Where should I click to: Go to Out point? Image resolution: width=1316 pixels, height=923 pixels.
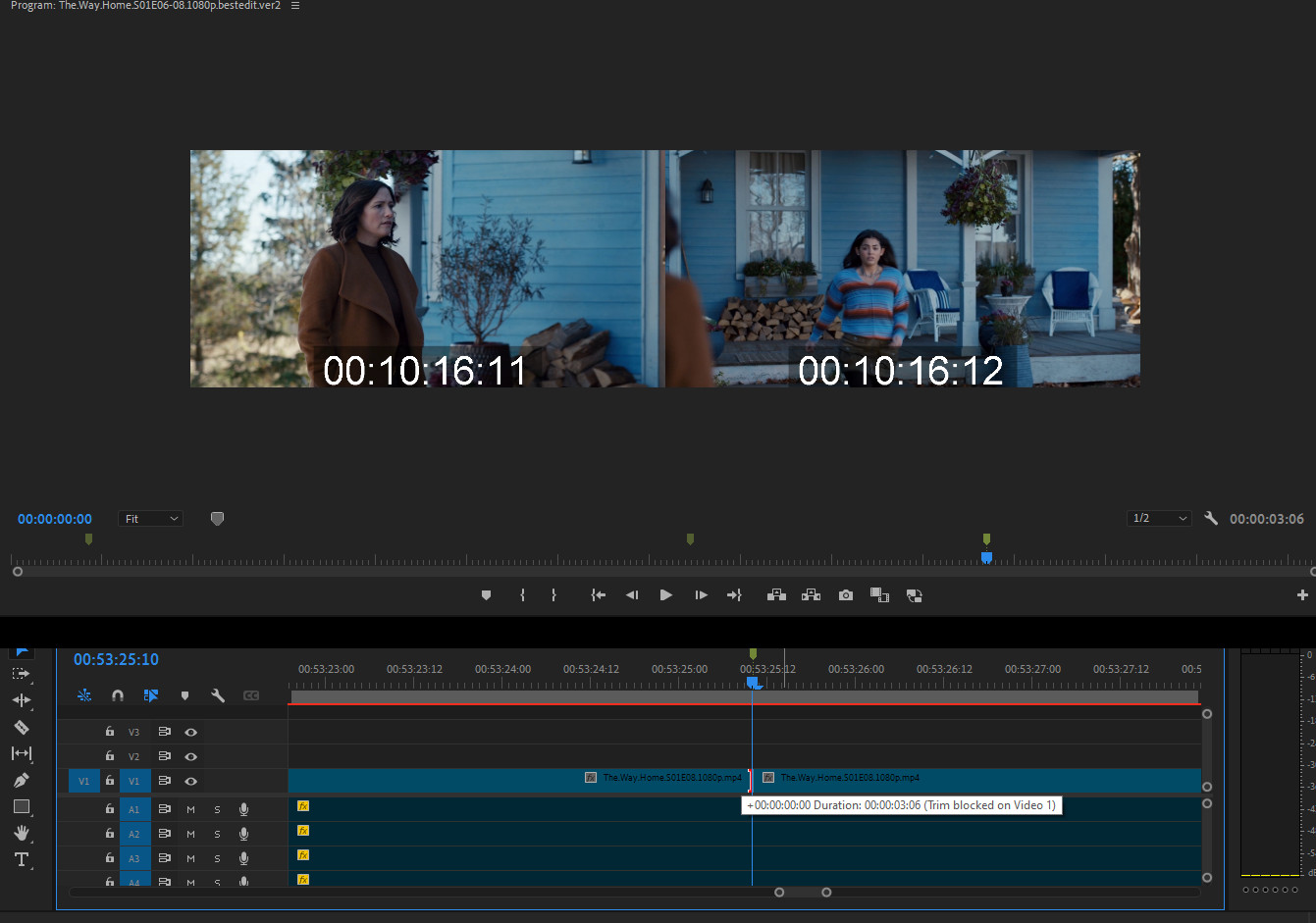coord(734,595)
